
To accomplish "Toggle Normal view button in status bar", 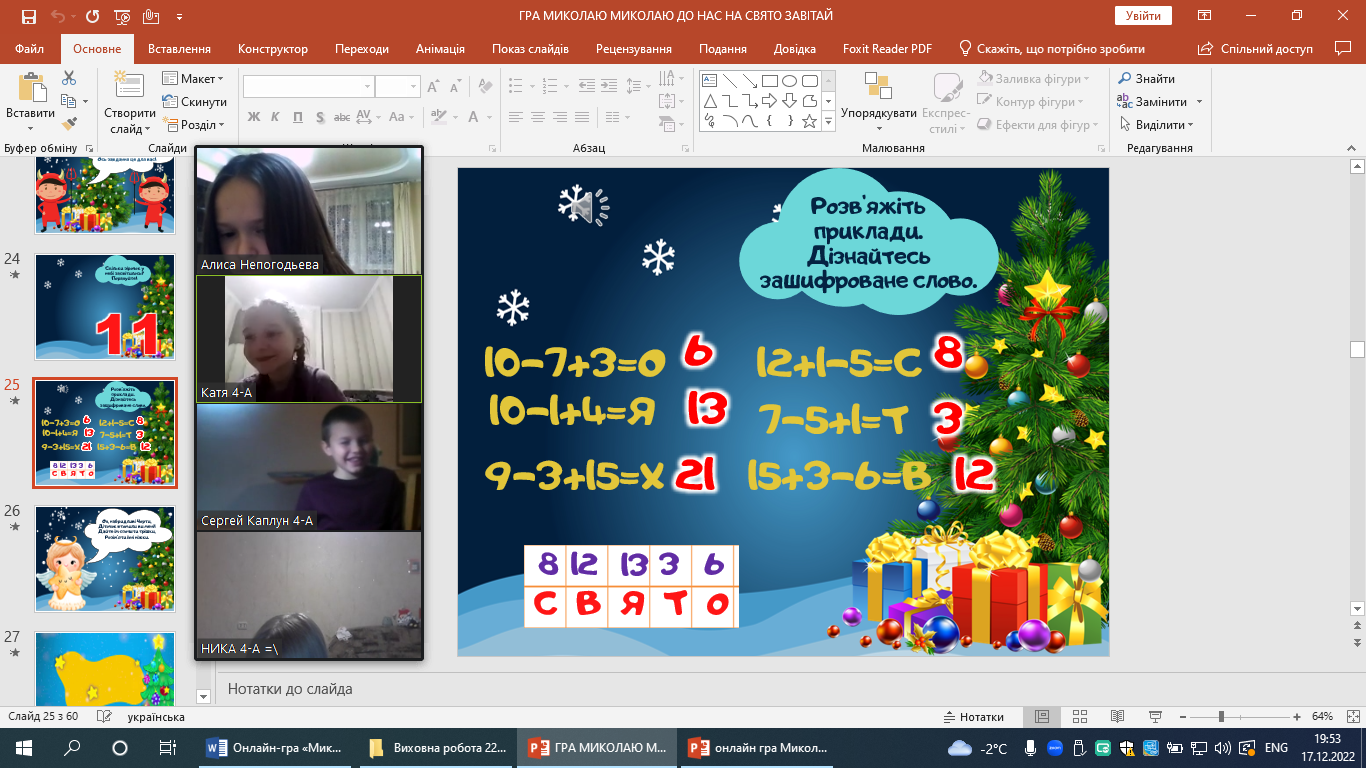I will pyautogui.click(x=1041, y=717).
